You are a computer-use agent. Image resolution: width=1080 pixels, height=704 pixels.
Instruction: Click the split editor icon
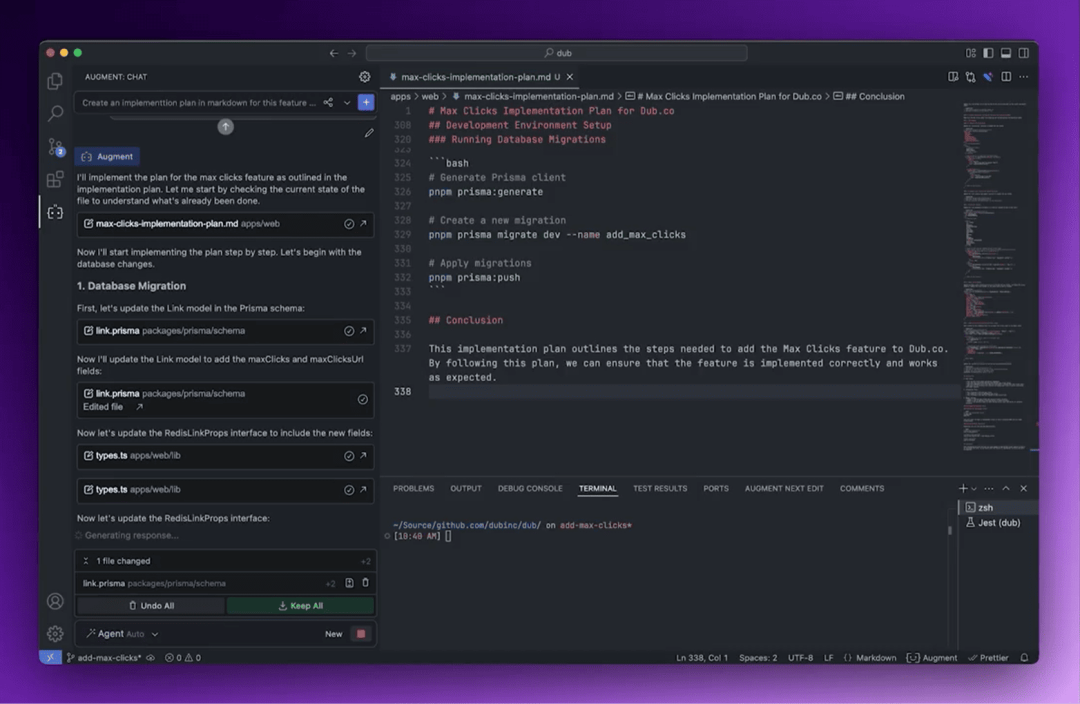tap(1006, 77)
